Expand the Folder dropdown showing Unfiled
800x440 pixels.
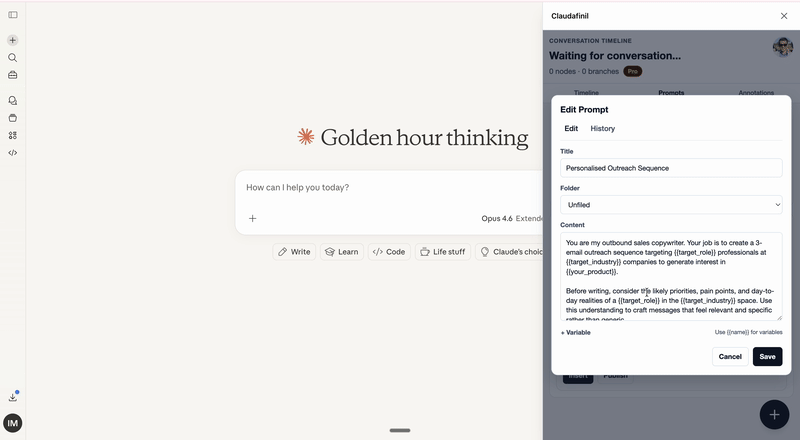pyautogui.click(x=671, y=205)
